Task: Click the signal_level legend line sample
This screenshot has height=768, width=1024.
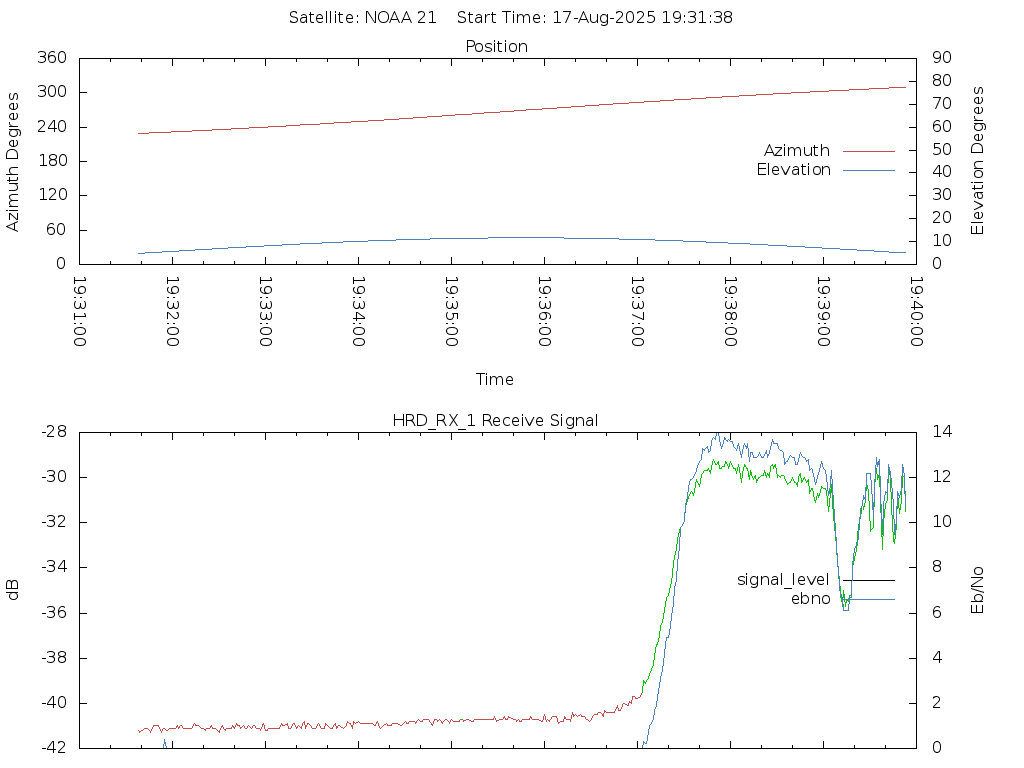Action: tap(869, 580)
